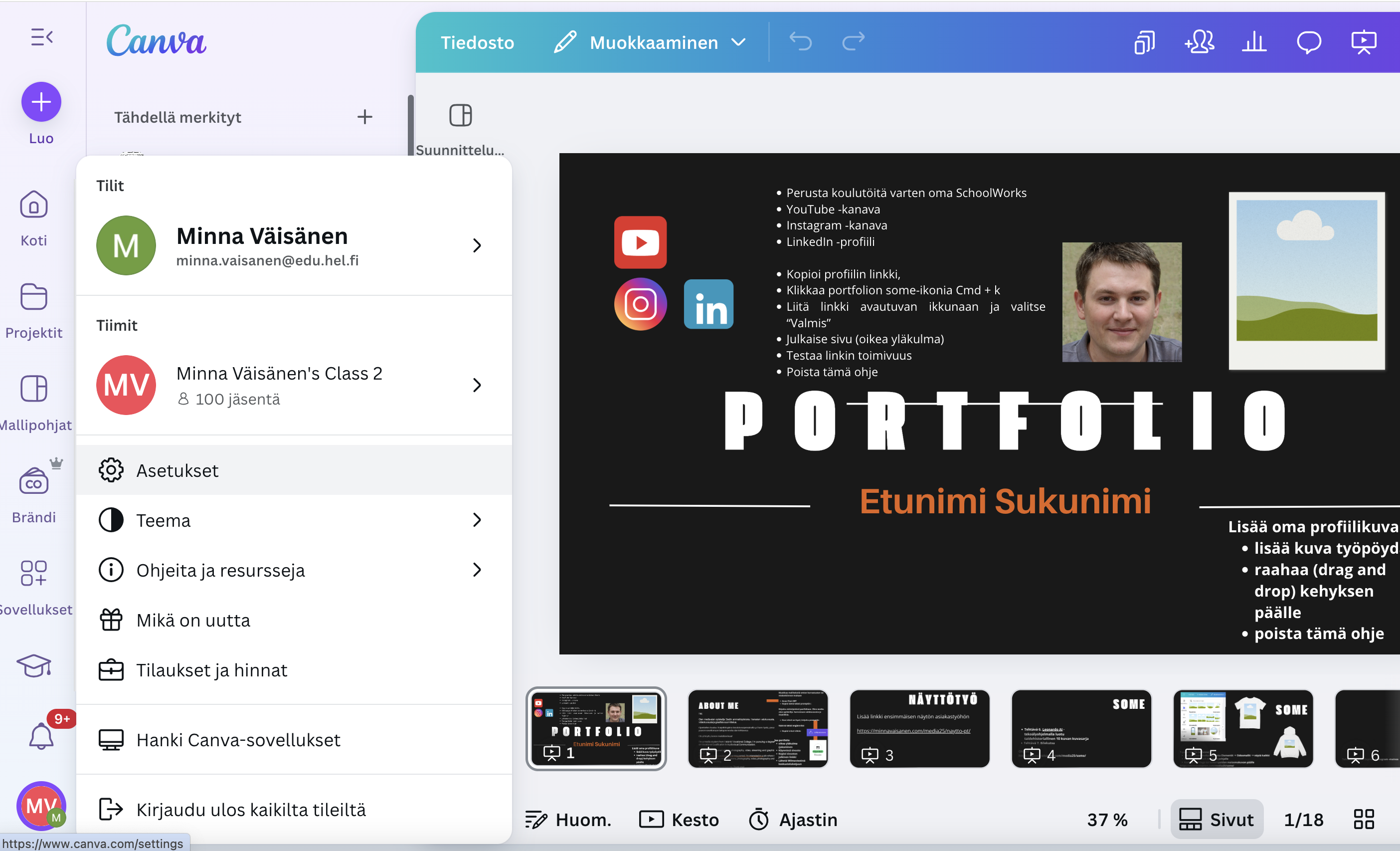Click the present screen icon
The height and width of the screenshot is (851, 1400).
(1363, 42)
